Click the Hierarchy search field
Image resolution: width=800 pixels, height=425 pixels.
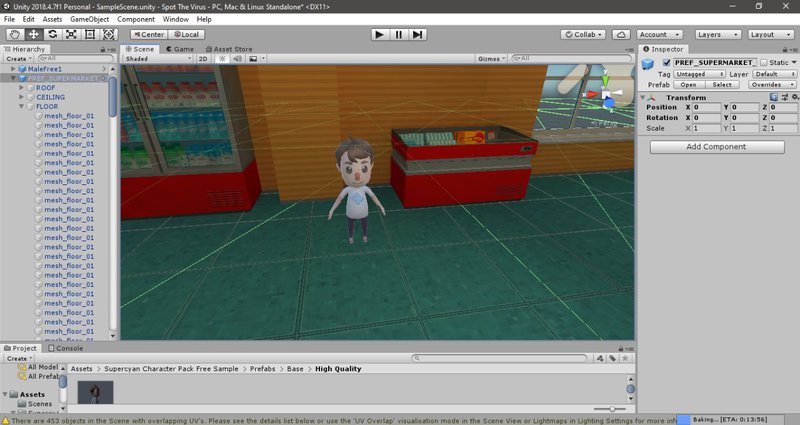point(74,59)
